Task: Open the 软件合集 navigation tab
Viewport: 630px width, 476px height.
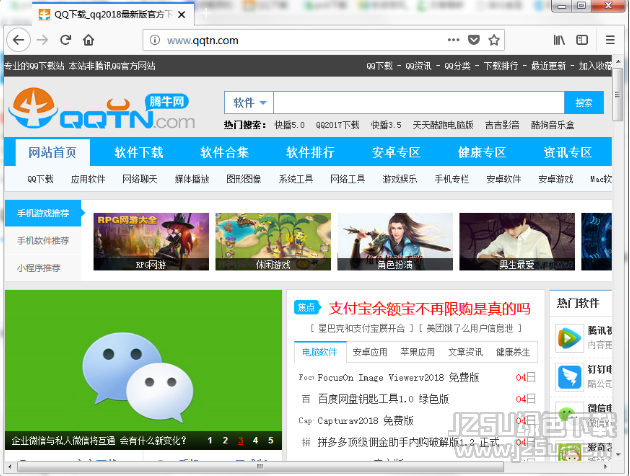Action: tap(224, 152)
